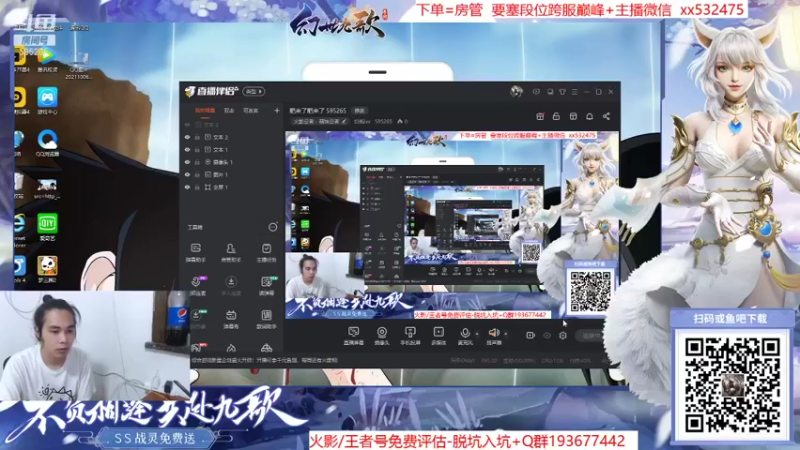The width and height of the screenshot is (800, 450).
Task: Add a 直播屏幕 screen capture source
Action: click(x=353, y=336)
